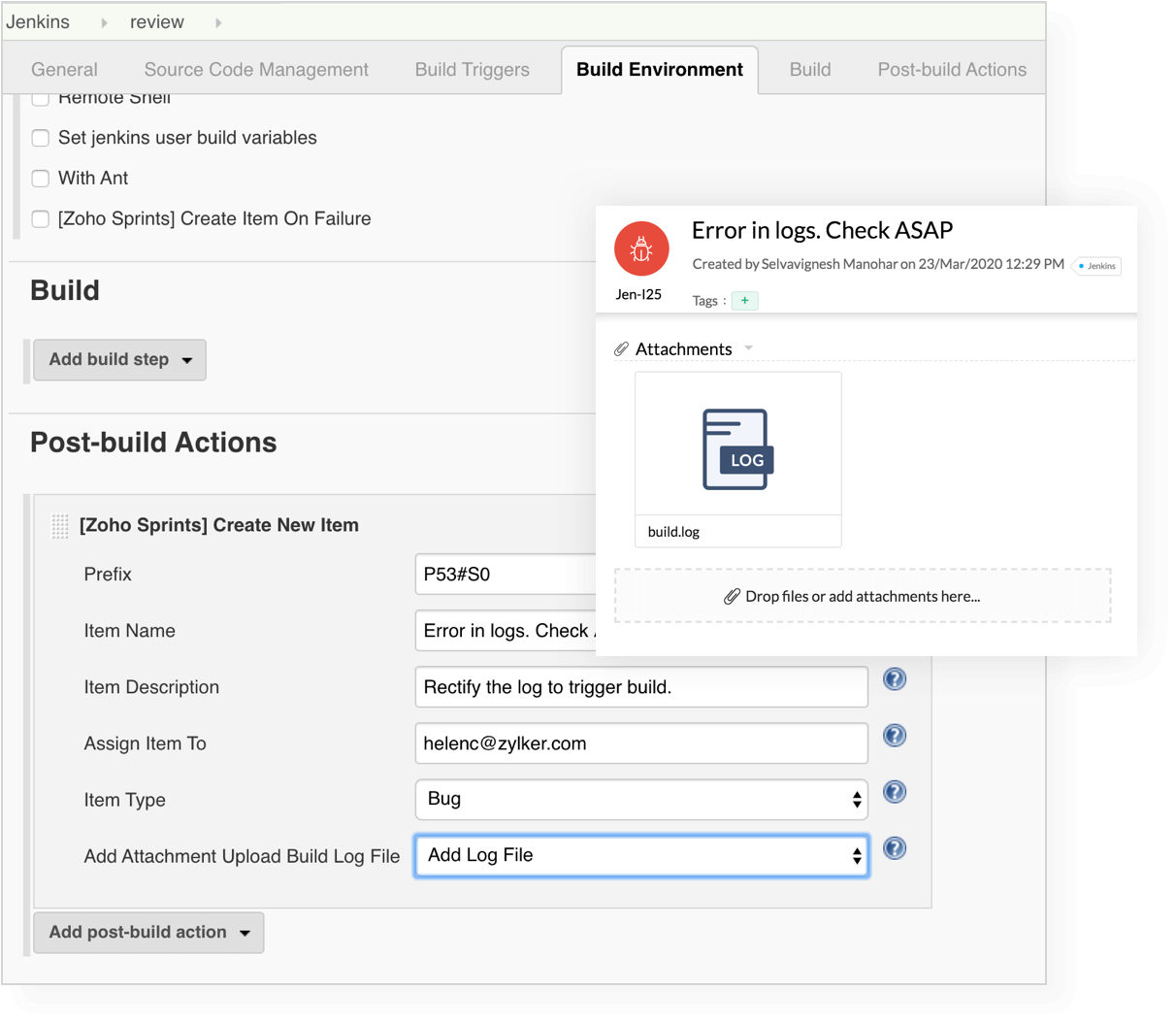
Task: Click the review breadcrumb link
Action: (x=157, y=22)
